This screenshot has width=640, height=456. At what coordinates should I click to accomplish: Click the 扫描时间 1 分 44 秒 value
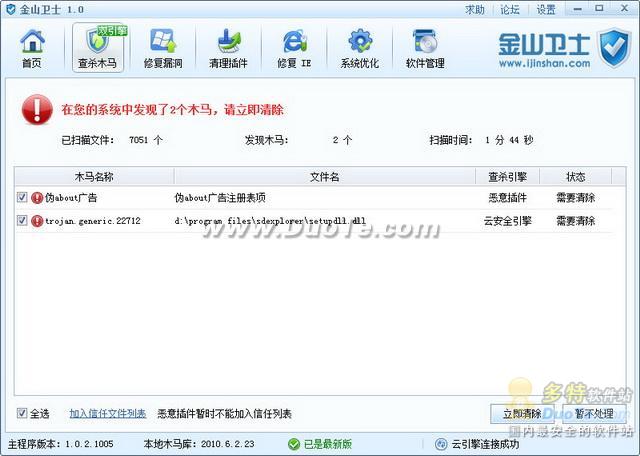509,140
